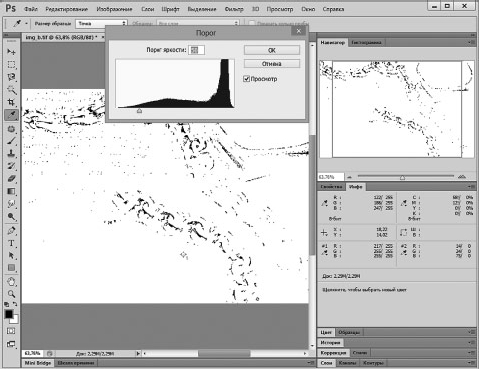Open the Образец layers dropdown
Image resolution: width=479 pixels, height=369 pixels.
(x=198, y=24)
